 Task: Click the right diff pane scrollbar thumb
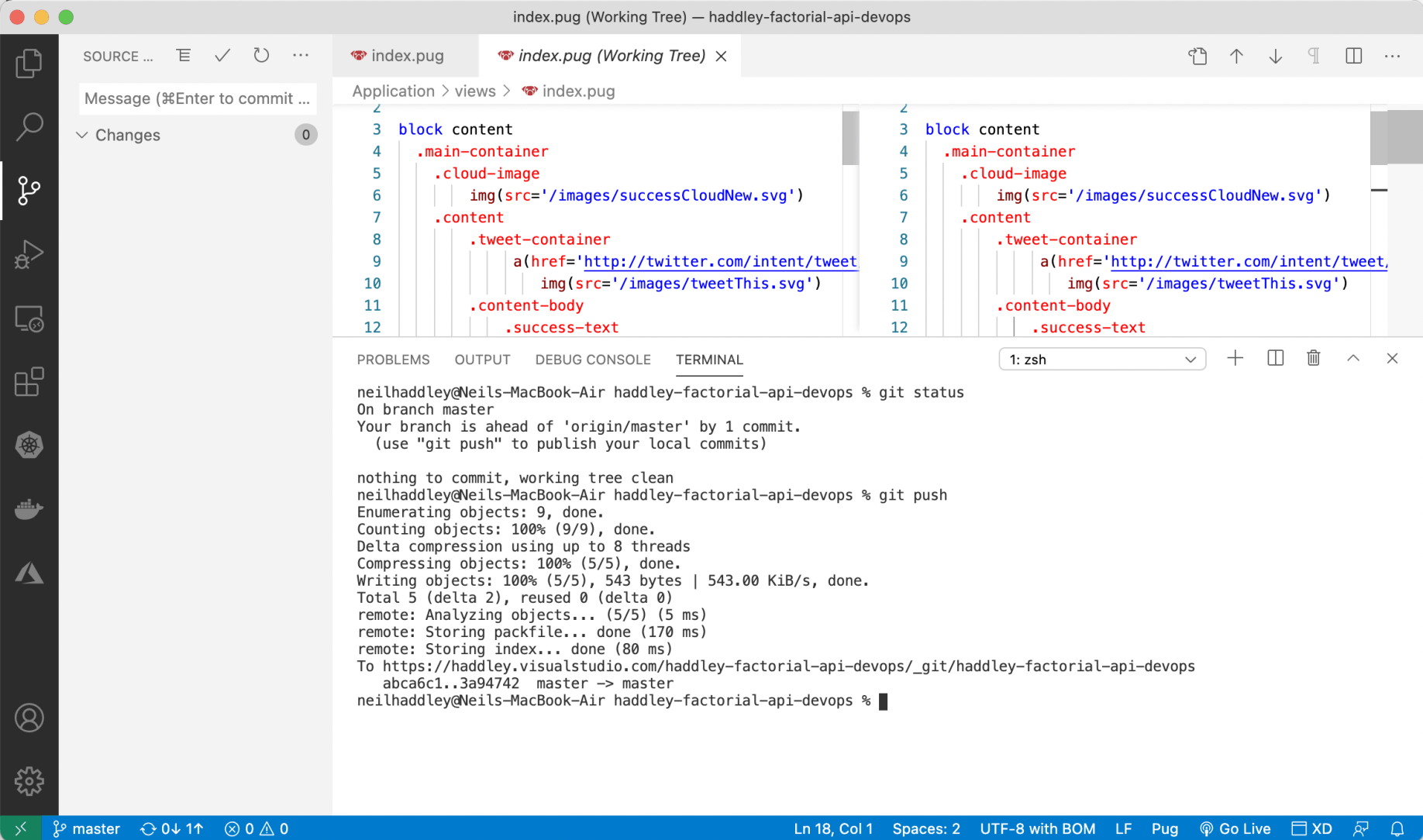tap(1378, 137)
